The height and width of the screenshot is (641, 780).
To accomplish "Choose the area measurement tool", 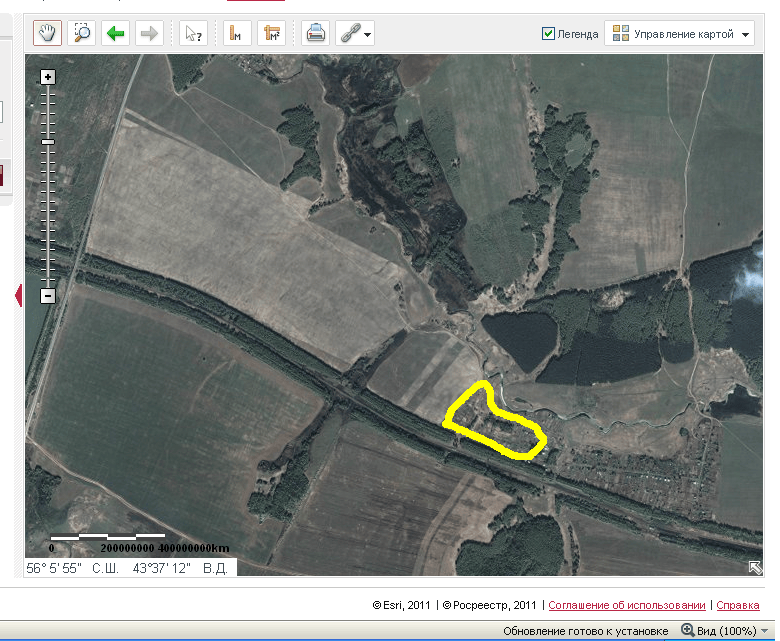I will [x=272, y=33].
